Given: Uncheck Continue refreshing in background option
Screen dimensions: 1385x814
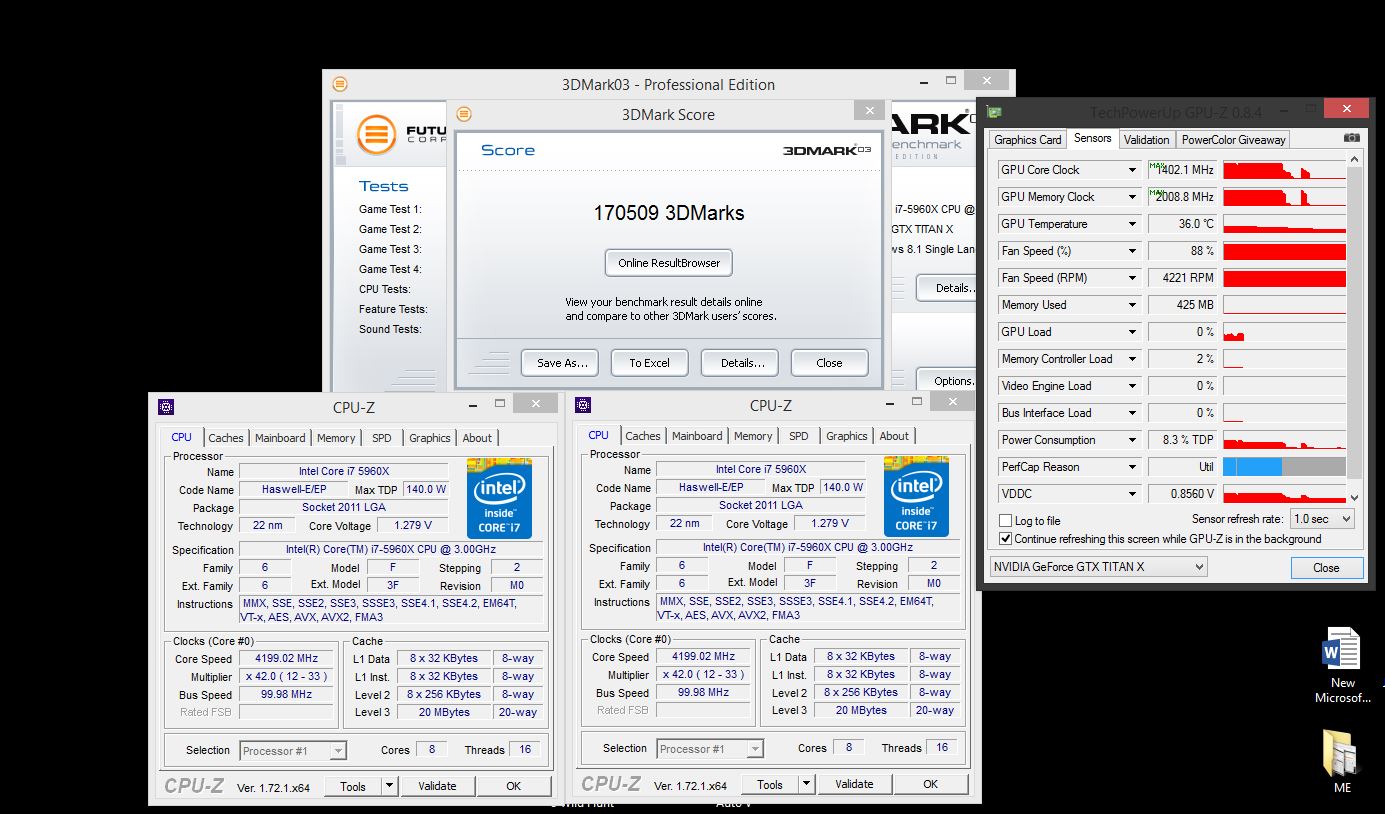Looking at the screenshot, I should [x=1006, y=538].
